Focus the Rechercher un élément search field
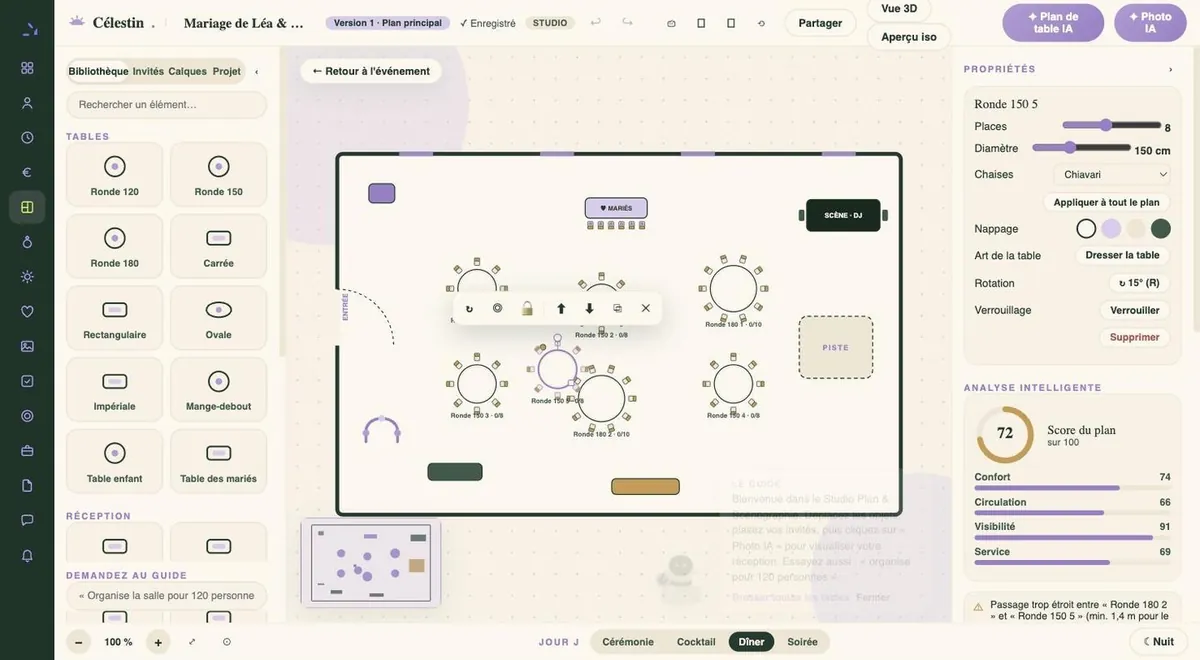Image resolution: width=1200 pixels, height=660 pixels. (x=166, y=104)
